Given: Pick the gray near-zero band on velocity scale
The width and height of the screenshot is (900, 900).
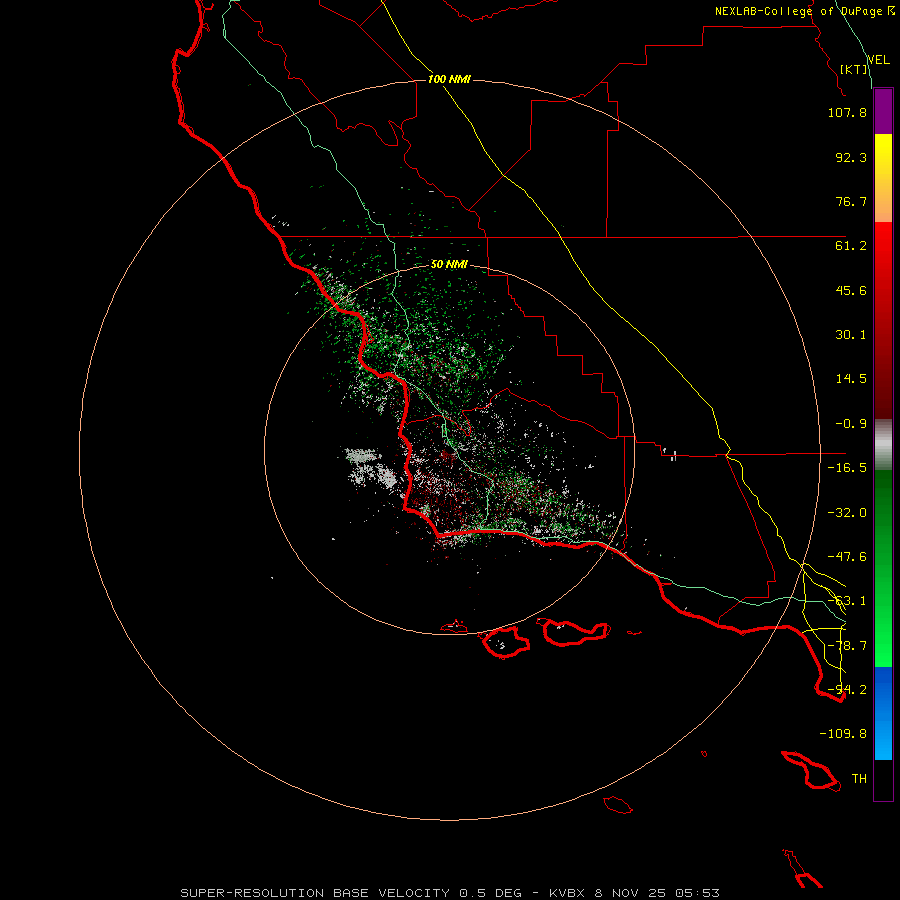Looking at the screenshot, I should (883, 445).
